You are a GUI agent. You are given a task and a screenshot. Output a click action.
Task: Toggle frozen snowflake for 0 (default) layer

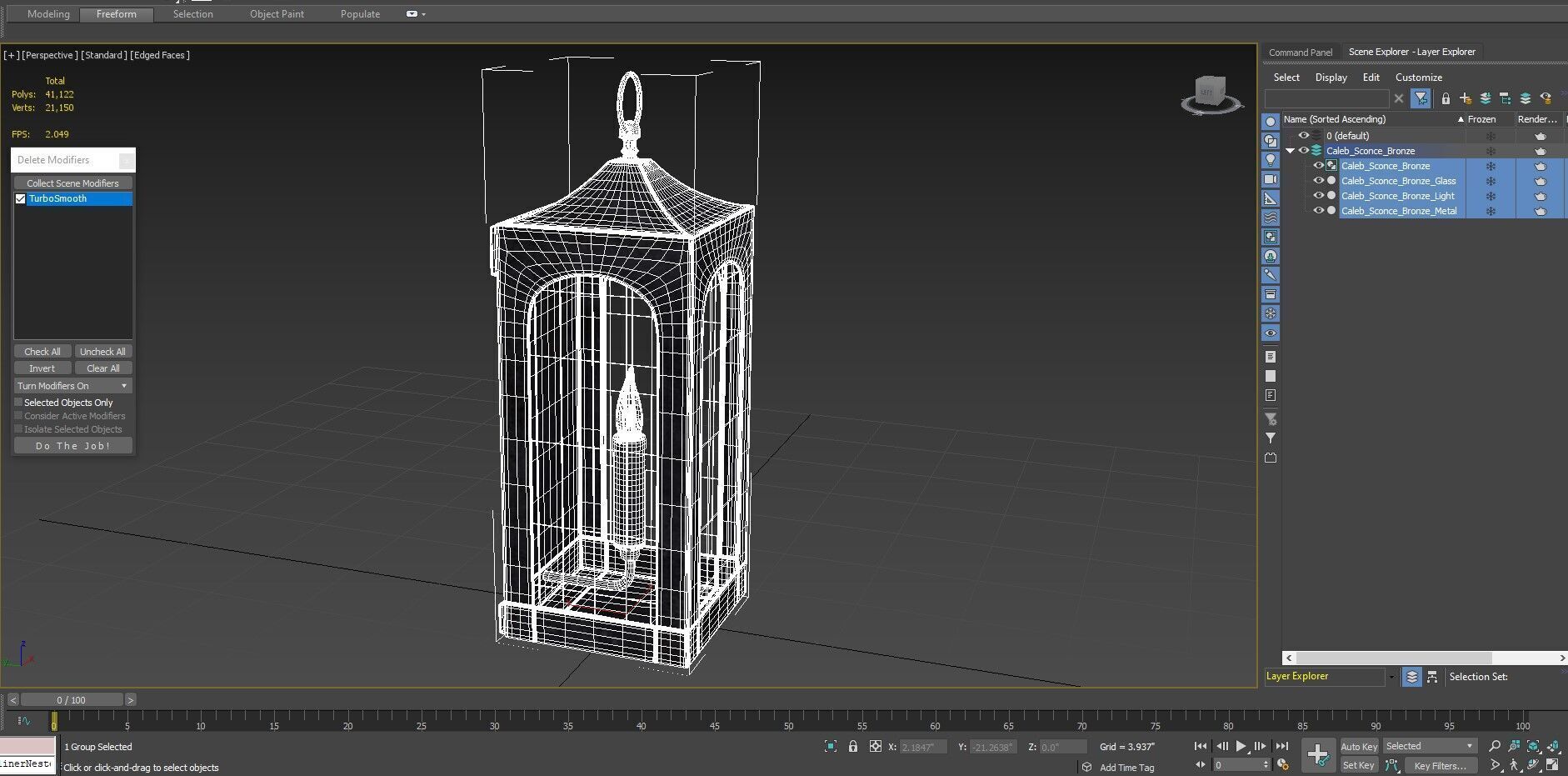(1491, 136)
